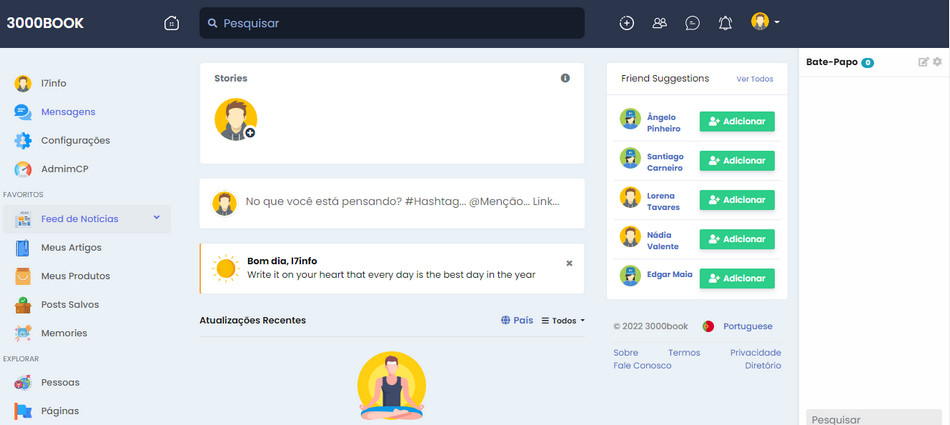Add a story via avatar plus badge

pyautogui.click(x=250, y=132)
